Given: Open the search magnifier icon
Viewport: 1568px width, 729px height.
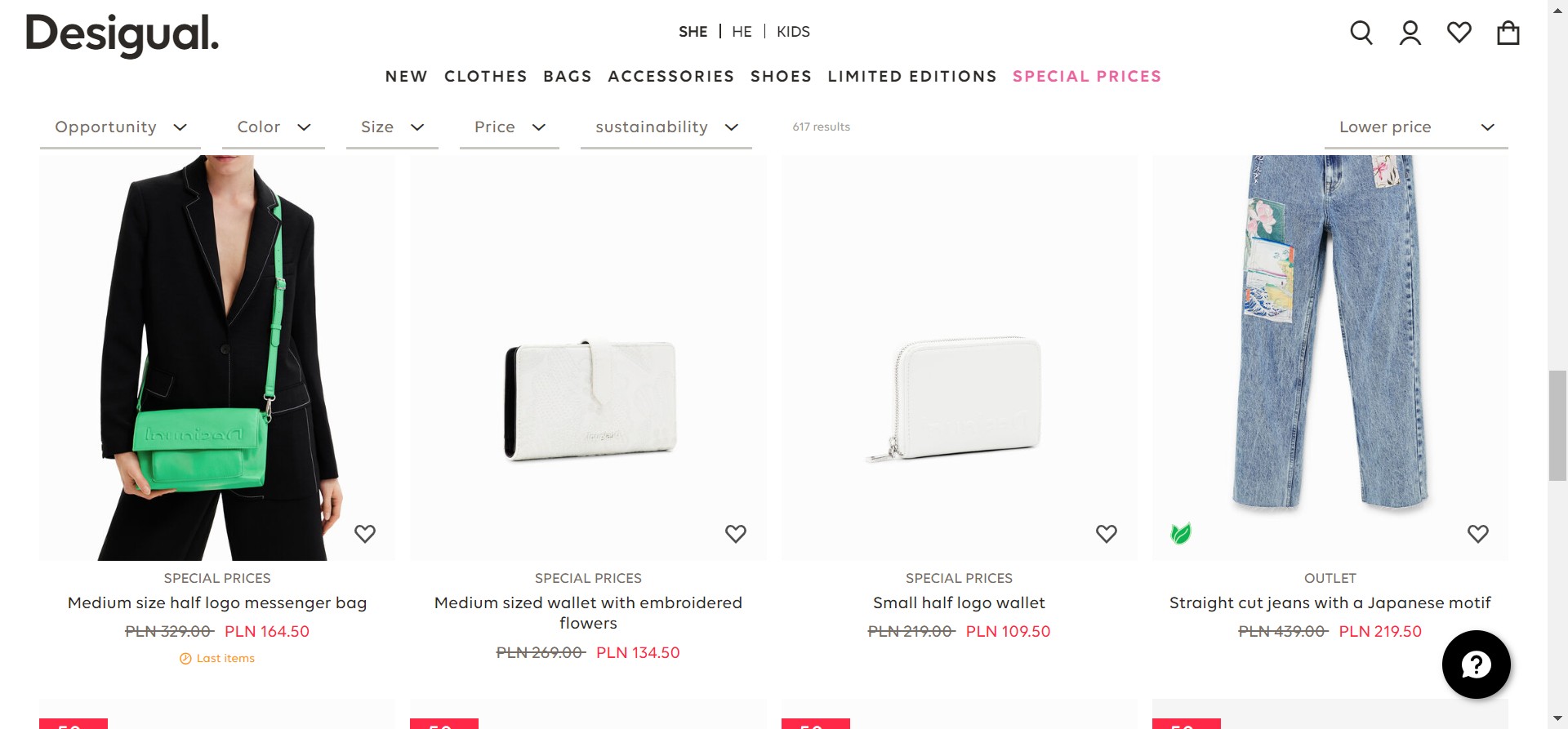Looking at the screenshot, I should [x=1361, y=33].
